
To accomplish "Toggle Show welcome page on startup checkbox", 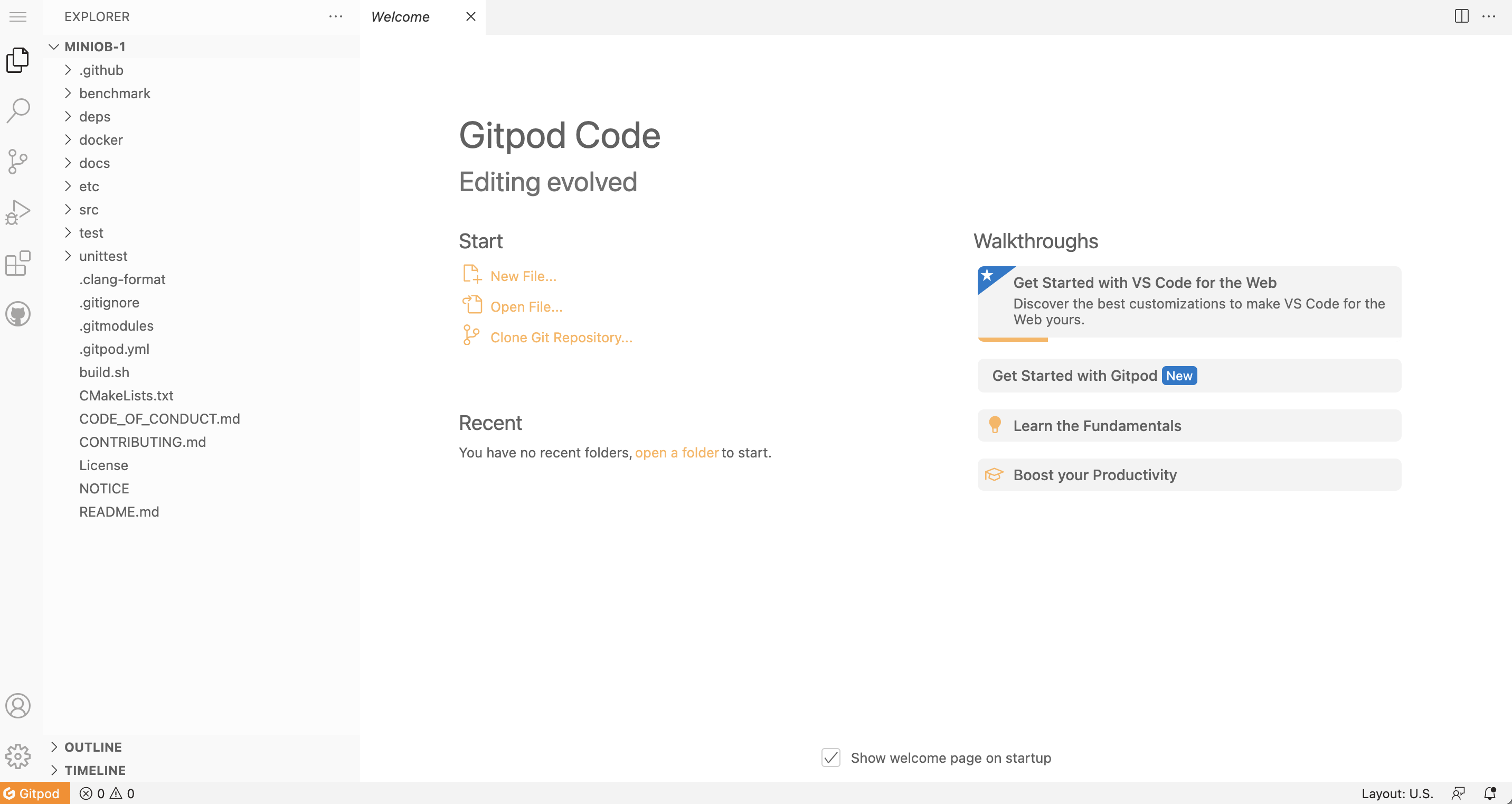I will [832, 757].
